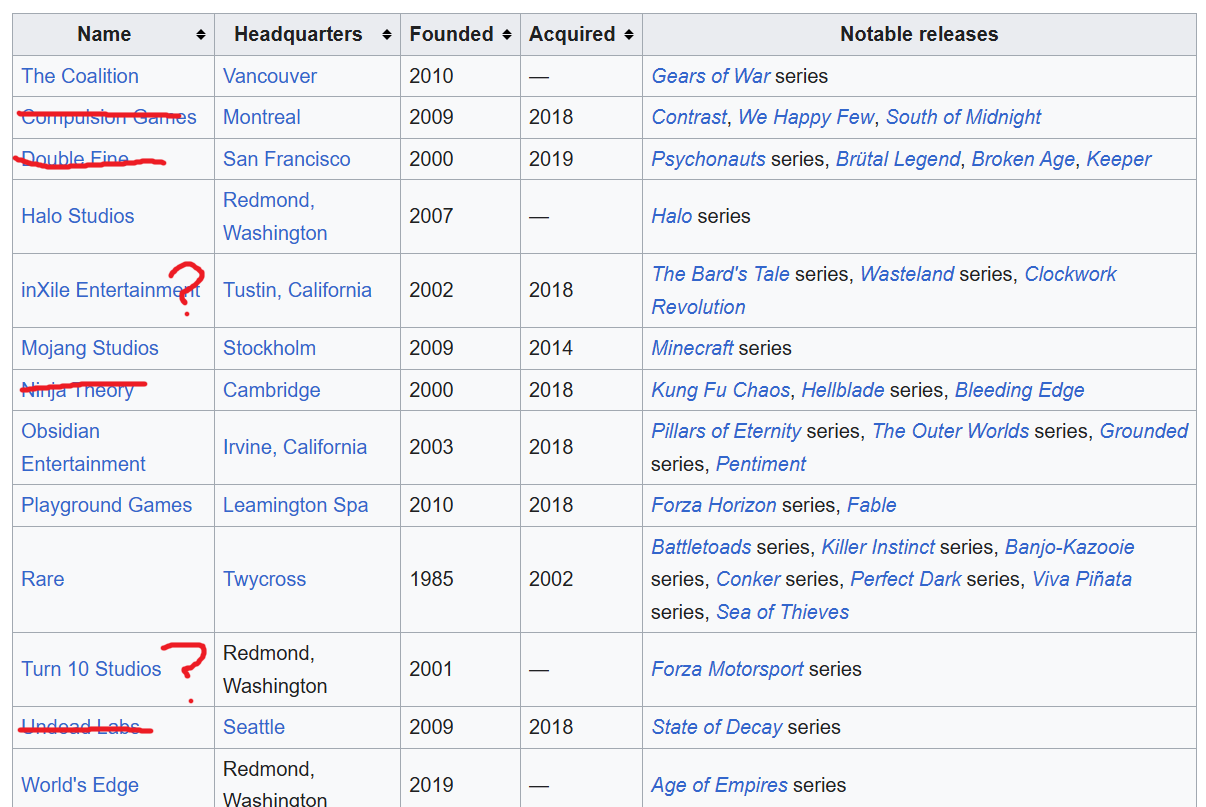
Task: Open Double Fine link
Action: pyautogui.click(x=75, y=159)
